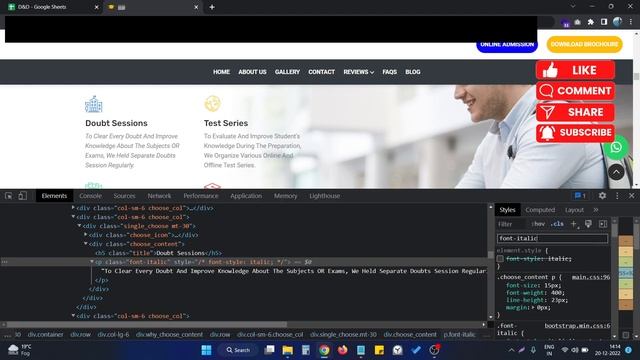Open the main.css:96 source link
640x360 pixels.
click(x=591, y=277)
